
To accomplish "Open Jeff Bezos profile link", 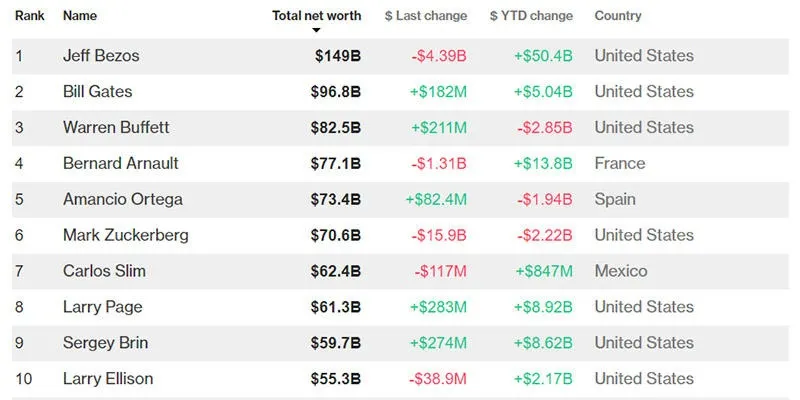I will pos(101,56).
